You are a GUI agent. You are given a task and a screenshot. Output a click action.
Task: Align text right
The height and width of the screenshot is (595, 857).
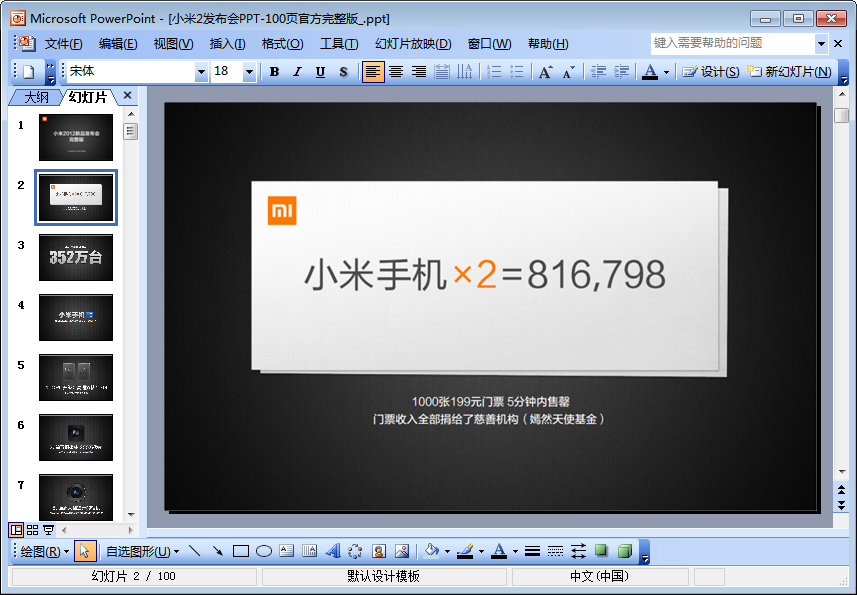419,72
